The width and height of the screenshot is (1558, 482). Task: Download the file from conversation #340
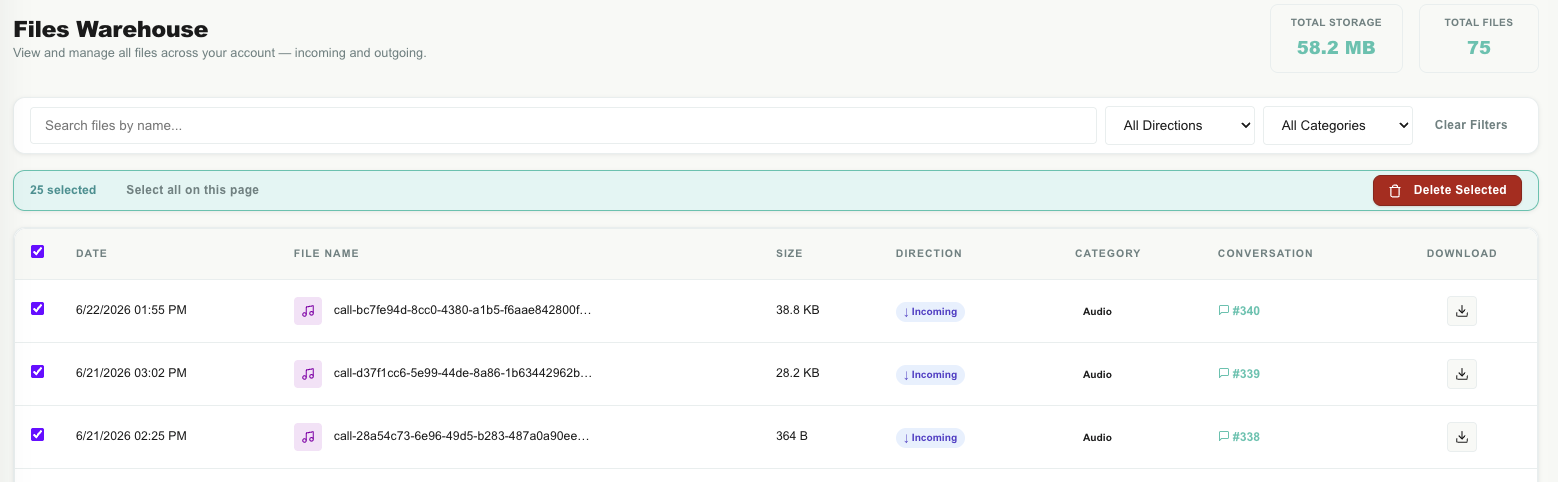(1461, 311)
